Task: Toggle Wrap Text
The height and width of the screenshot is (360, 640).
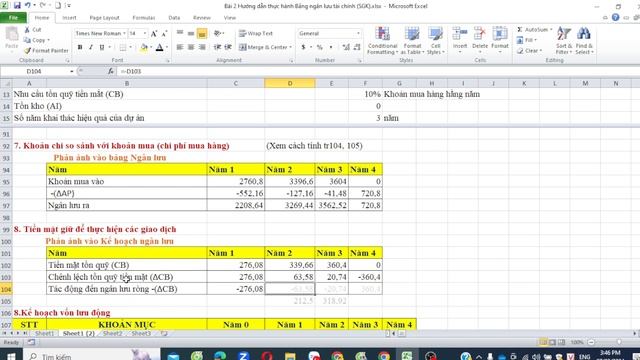Action: 256,33
